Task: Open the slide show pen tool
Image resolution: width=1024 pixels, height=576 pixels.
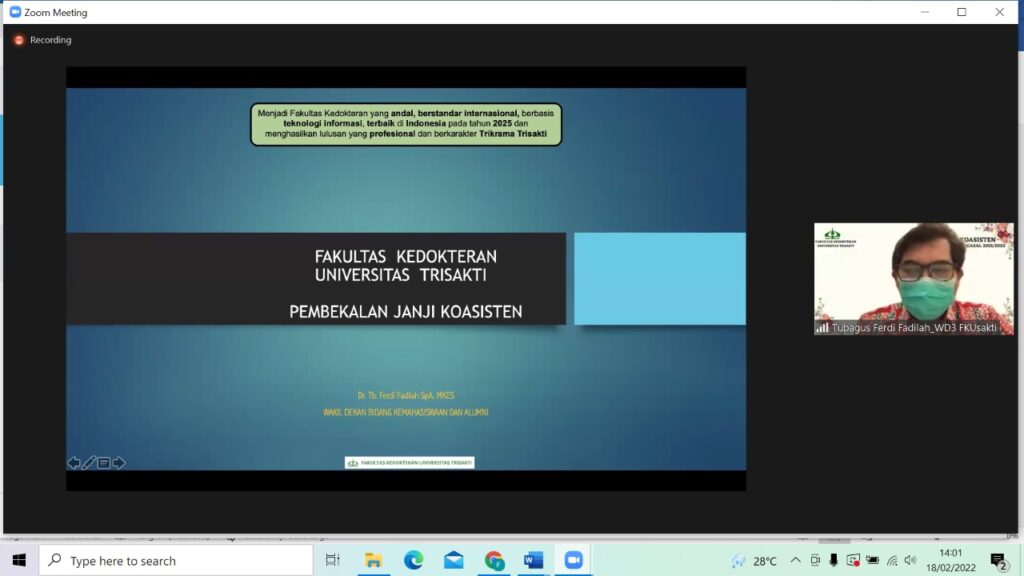Action: (89, 463)
